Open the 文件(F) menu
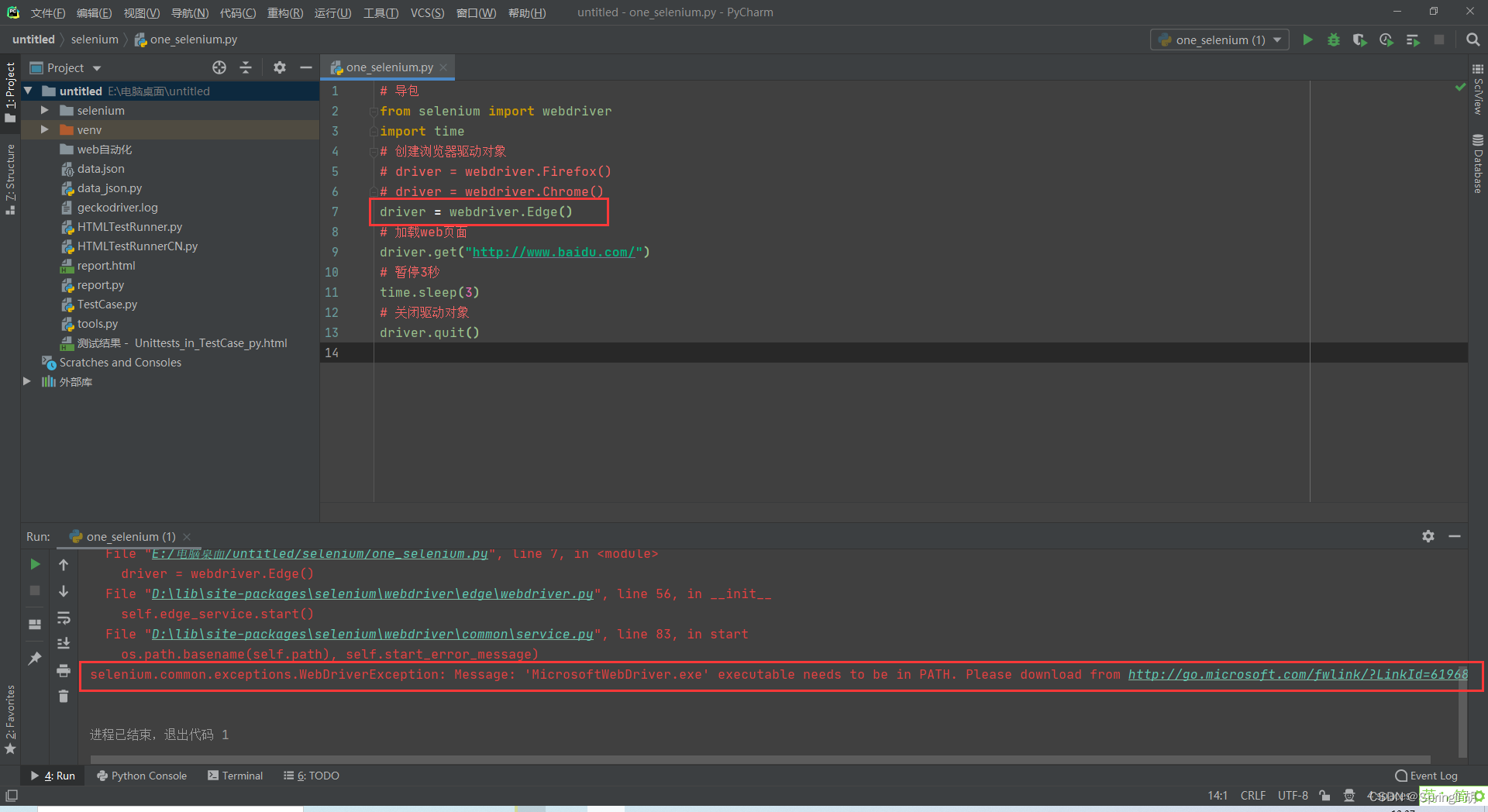The width and height of the screenshot is (1488, 812). 48,12
